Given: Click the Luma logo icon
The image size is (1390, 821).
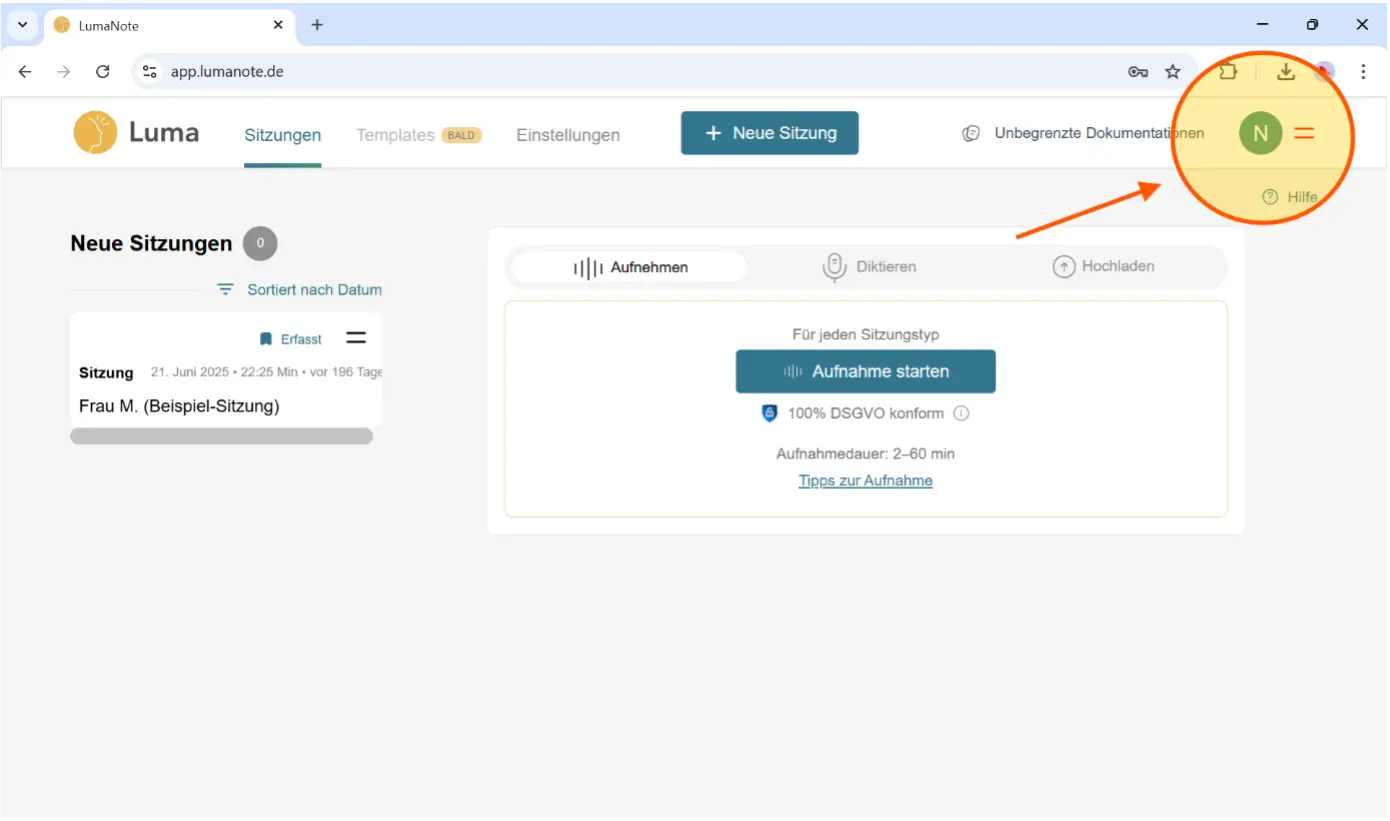Looking at the screenshot, I should click(x=95, y=133).
